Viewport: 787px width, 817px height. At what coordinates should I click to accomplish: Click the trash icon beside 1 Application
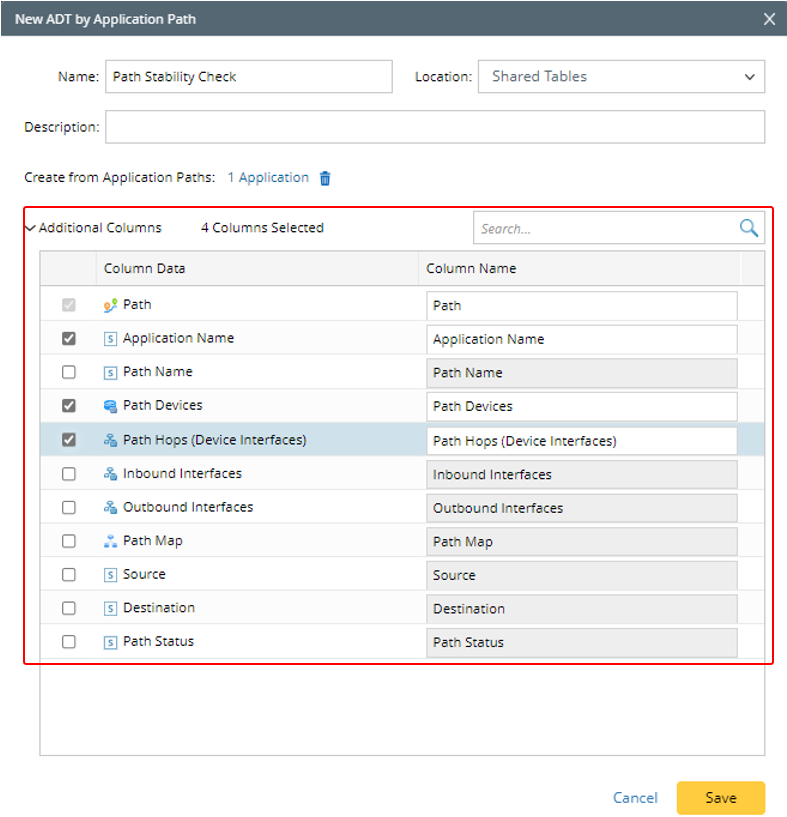coord(325,178)
